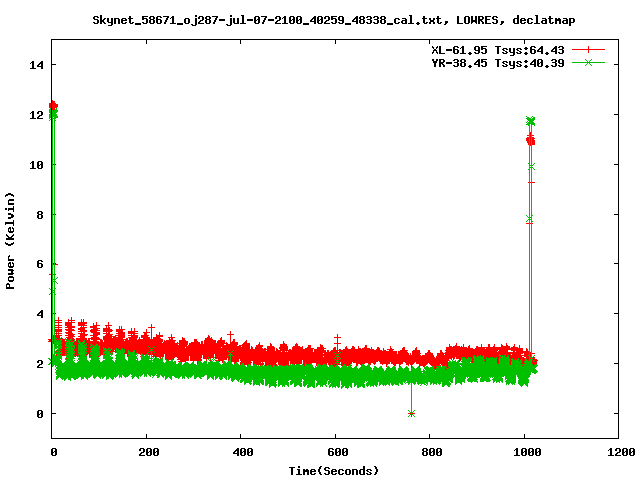The image size is (640, 480).
Task: Click the y-axis tick label 4
Action: pyautogui.click(x=40, y=314)
